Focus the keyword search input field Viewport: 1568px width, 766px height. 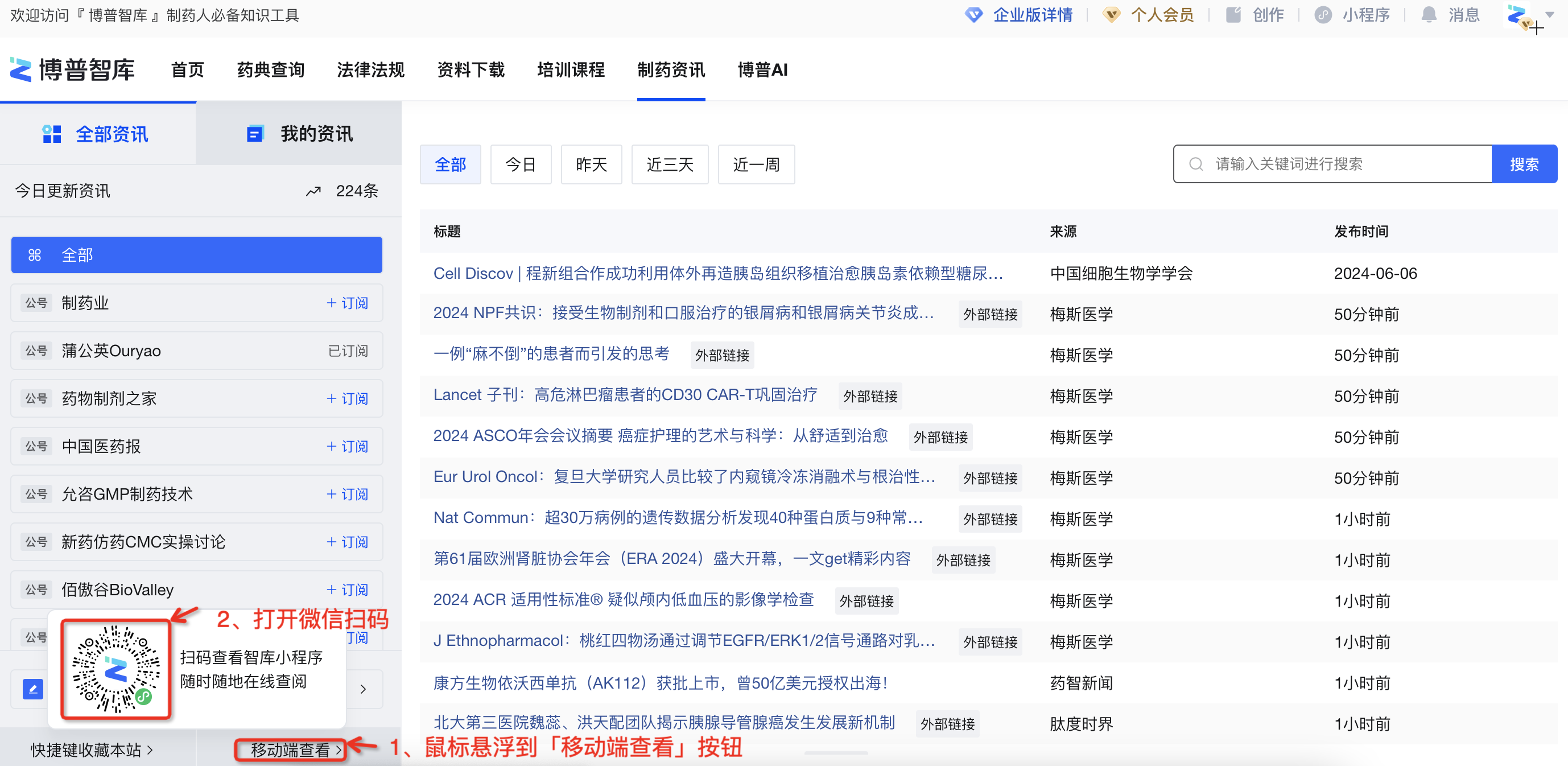tap(1333, 164)
